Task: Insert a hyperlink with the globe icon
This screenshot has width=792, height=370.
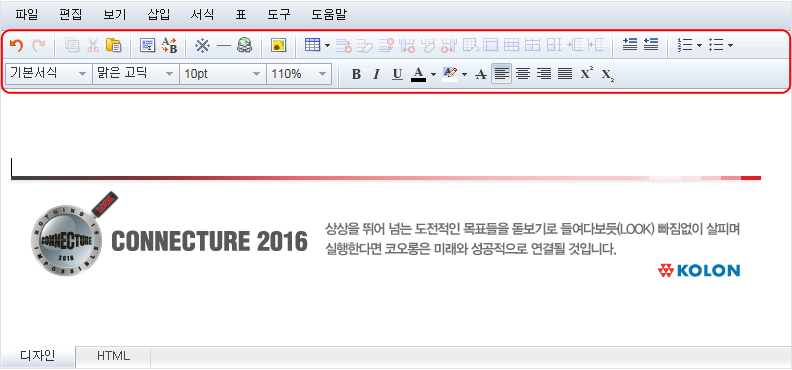Action: [244, 46]
